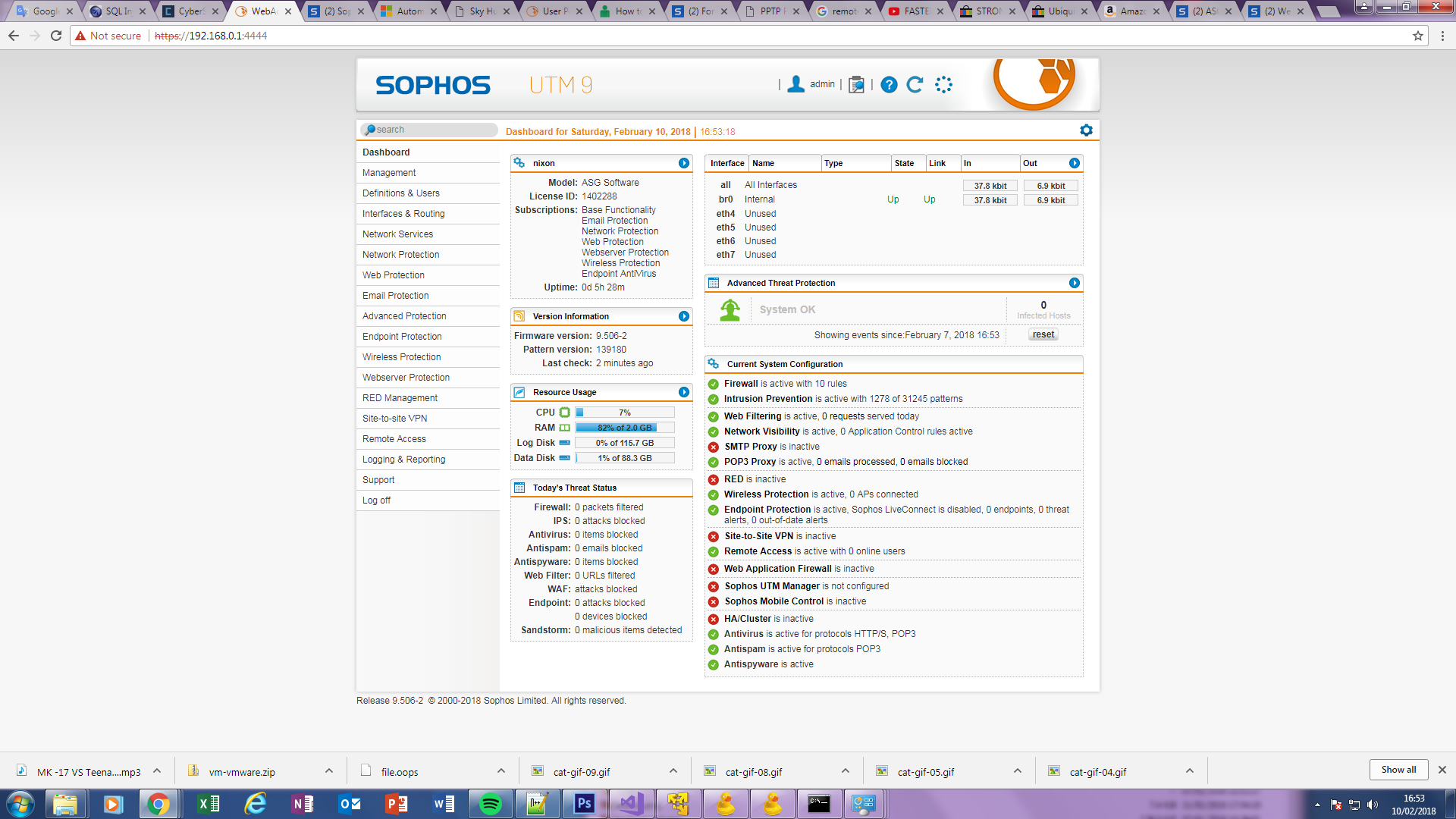The width and height of the screenshot is (1456, 819).
Task: Click the RAM 82% of 2.0 GB bar
Action: click(625, 428)
